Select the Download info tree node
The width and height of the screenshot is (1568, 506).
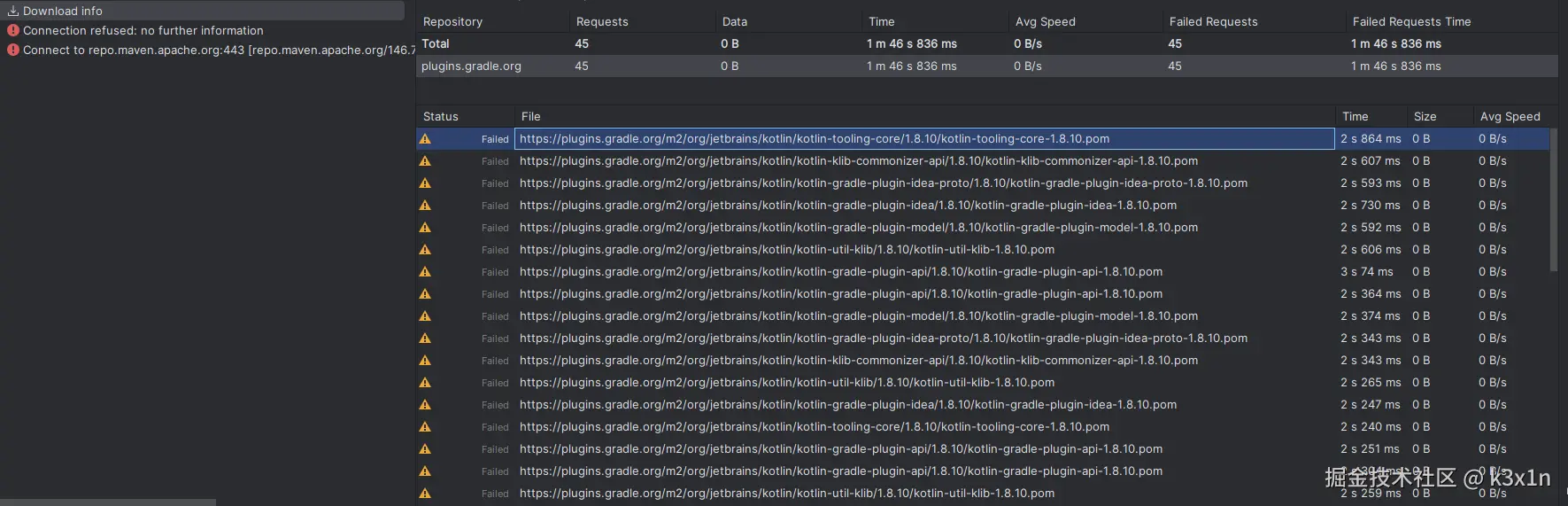tap(202, 11)
